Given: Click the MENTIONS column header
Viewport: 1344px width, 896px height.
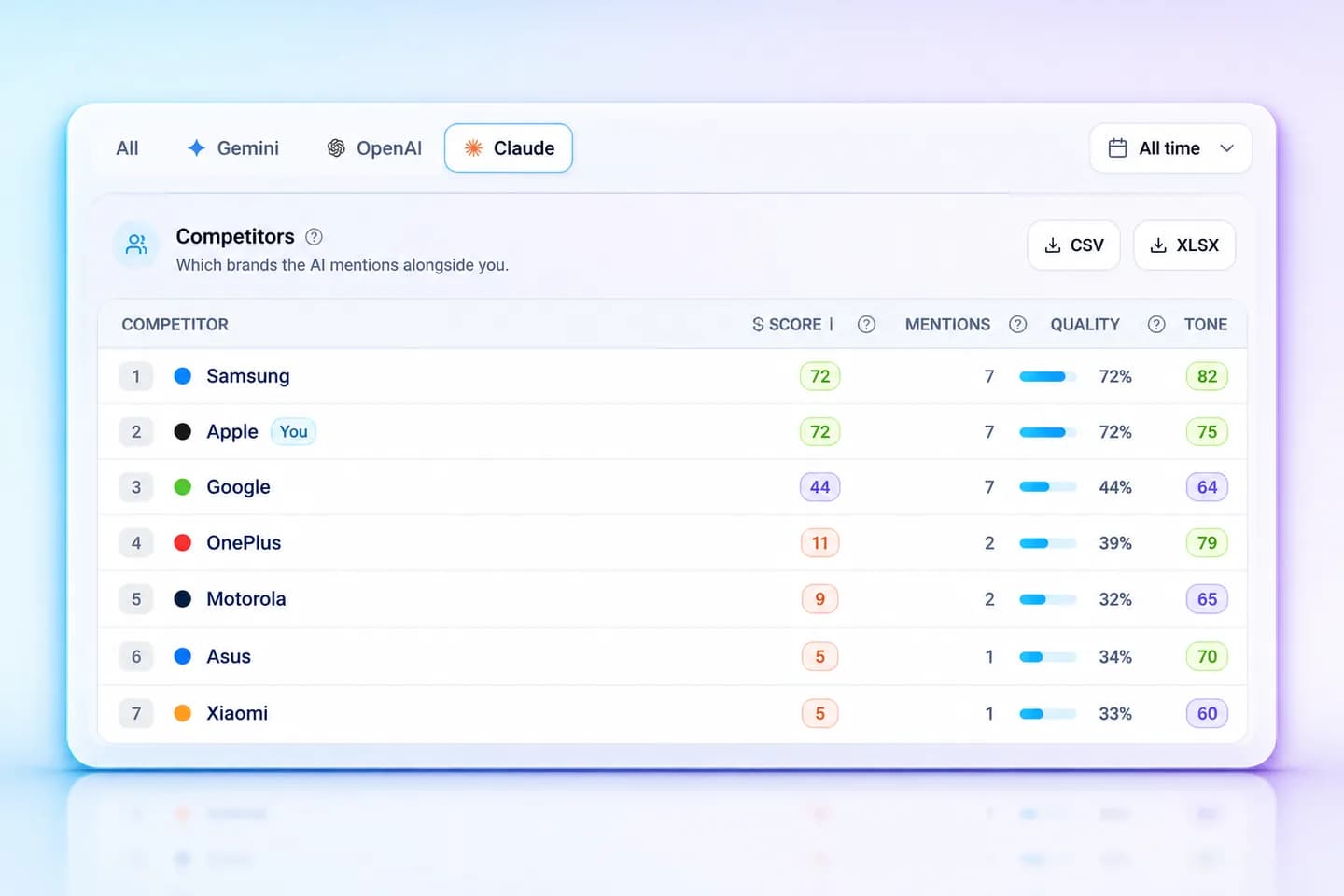Looking at the screenshot, I should [947, 325].
